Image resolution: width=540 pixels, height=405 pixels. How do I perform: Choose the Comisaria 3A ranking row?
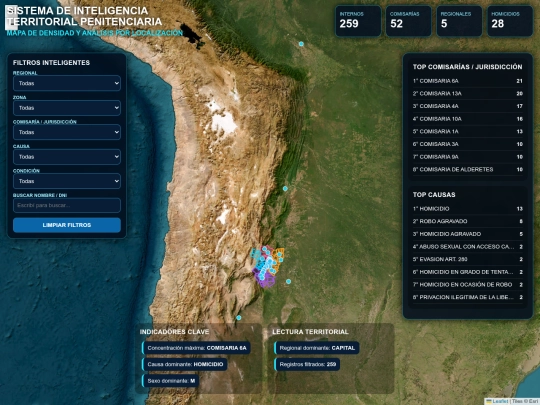[x=467, y=144]
